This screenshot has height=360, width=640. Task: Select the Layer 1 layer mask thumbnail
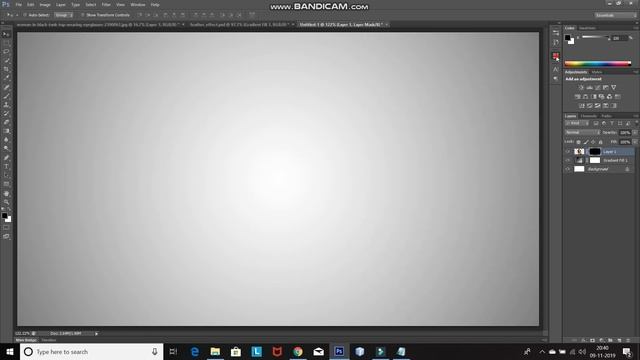click(x=595, y=151)
